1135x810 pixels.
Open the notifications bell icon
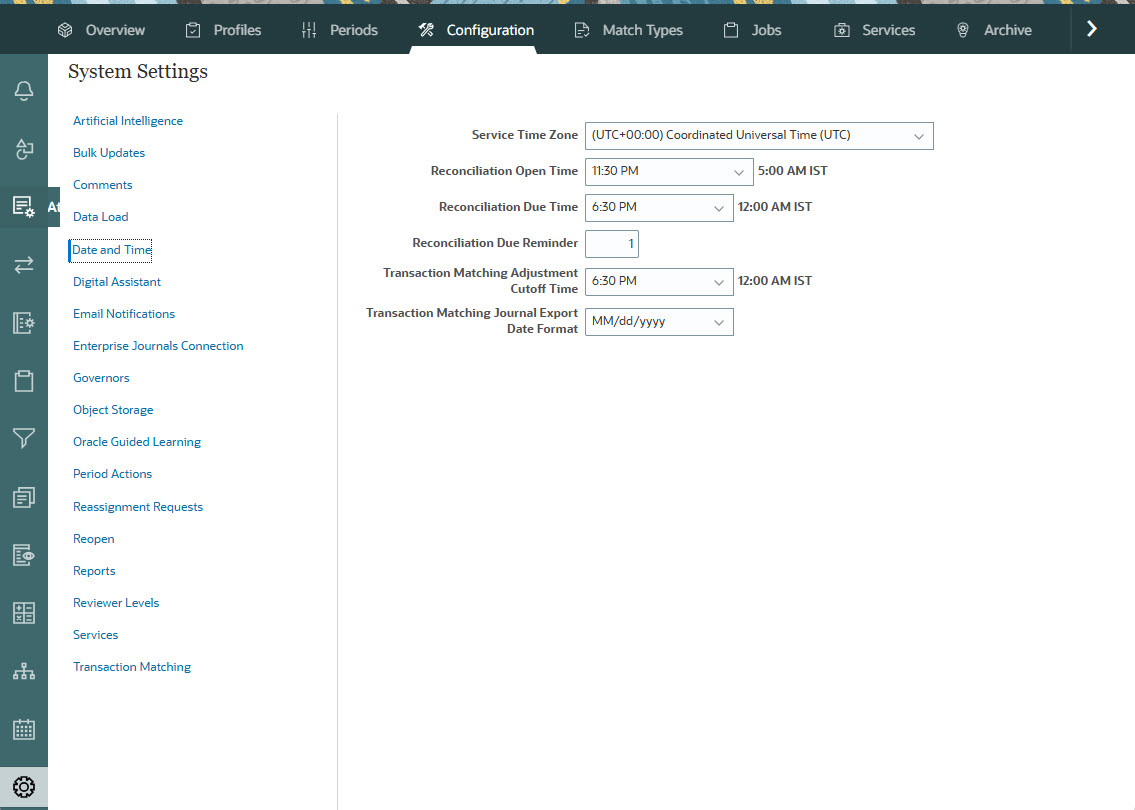23,90
